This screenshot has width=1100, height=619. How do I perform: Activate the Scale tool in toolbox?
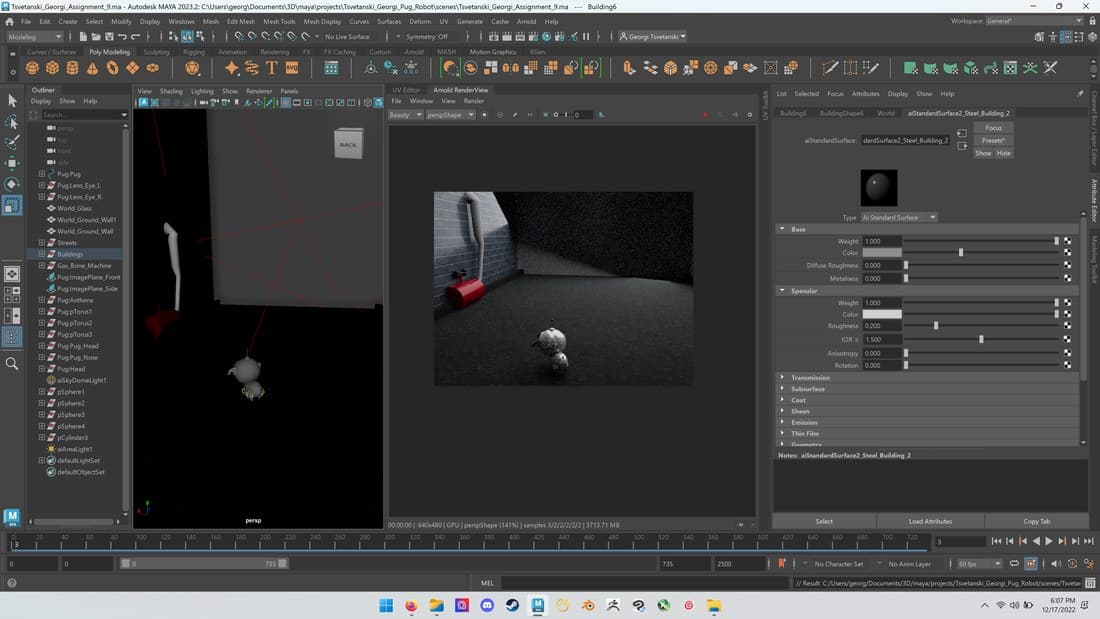coord(12,206)
